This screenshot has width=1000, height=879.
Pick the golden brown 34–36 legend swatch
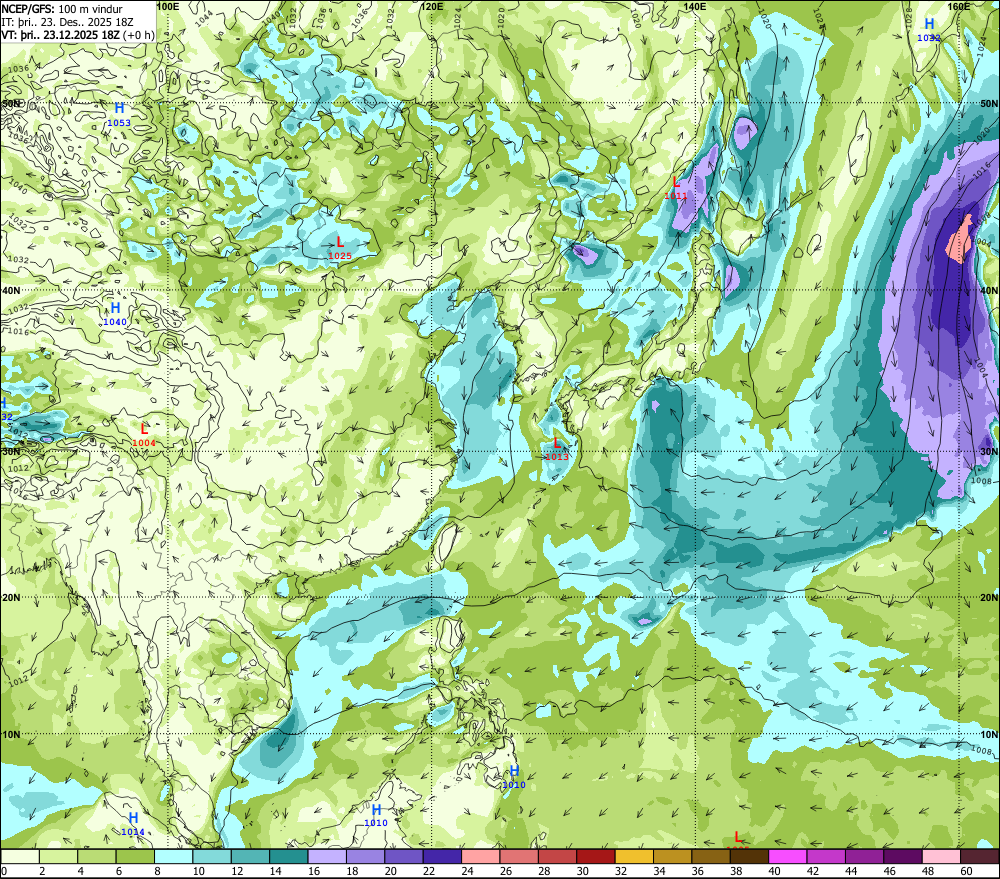672,857
